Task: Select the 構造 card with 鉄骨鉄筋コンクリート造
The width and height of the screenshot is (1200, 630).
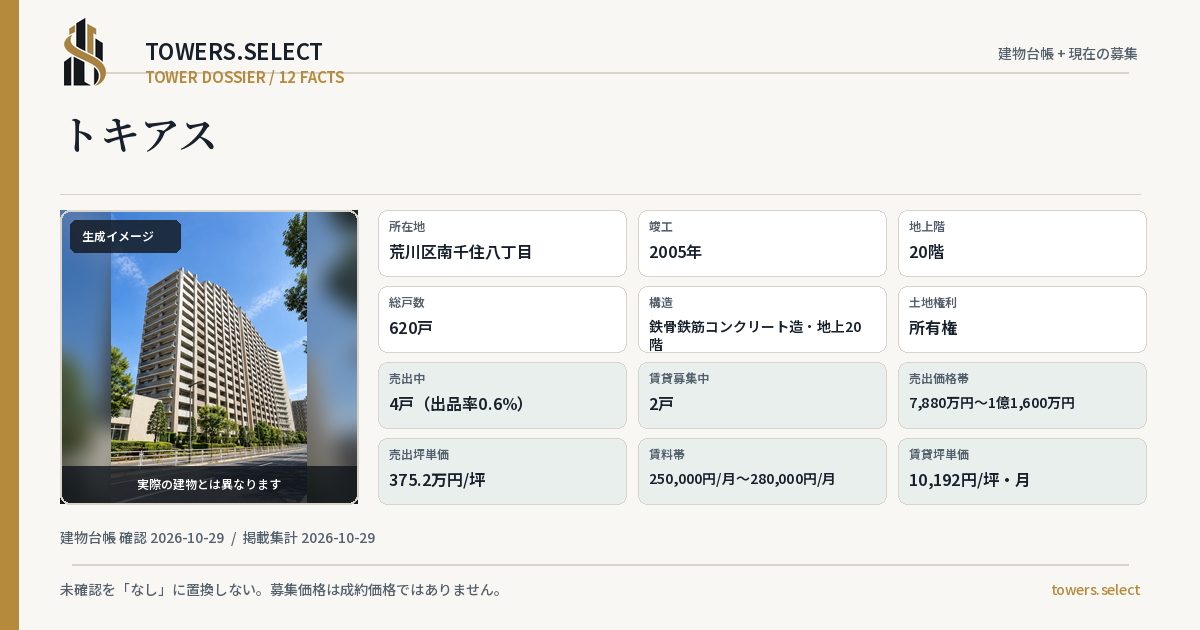Action: (x=762, y=319)
